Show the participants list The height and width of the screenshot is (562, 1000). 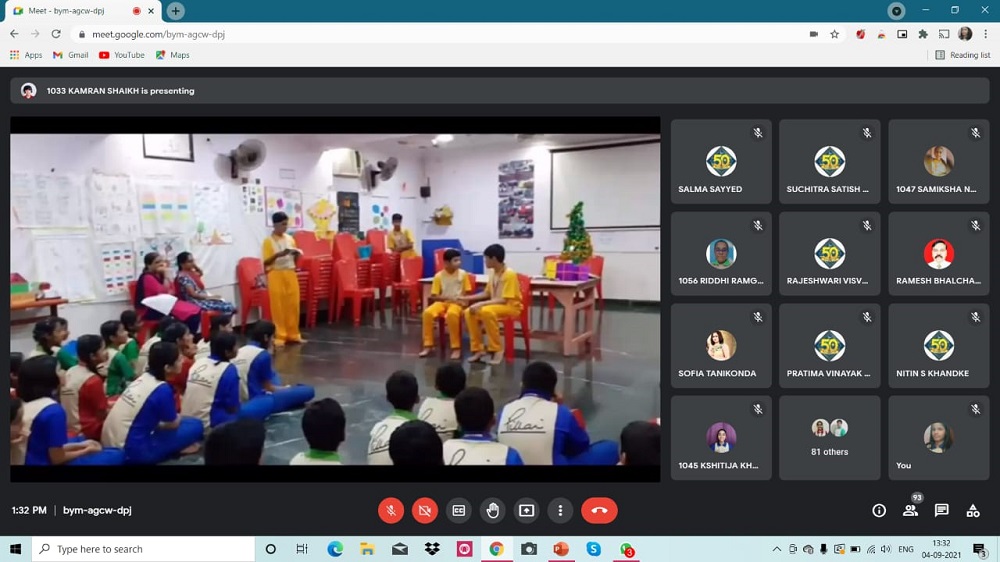910,510
